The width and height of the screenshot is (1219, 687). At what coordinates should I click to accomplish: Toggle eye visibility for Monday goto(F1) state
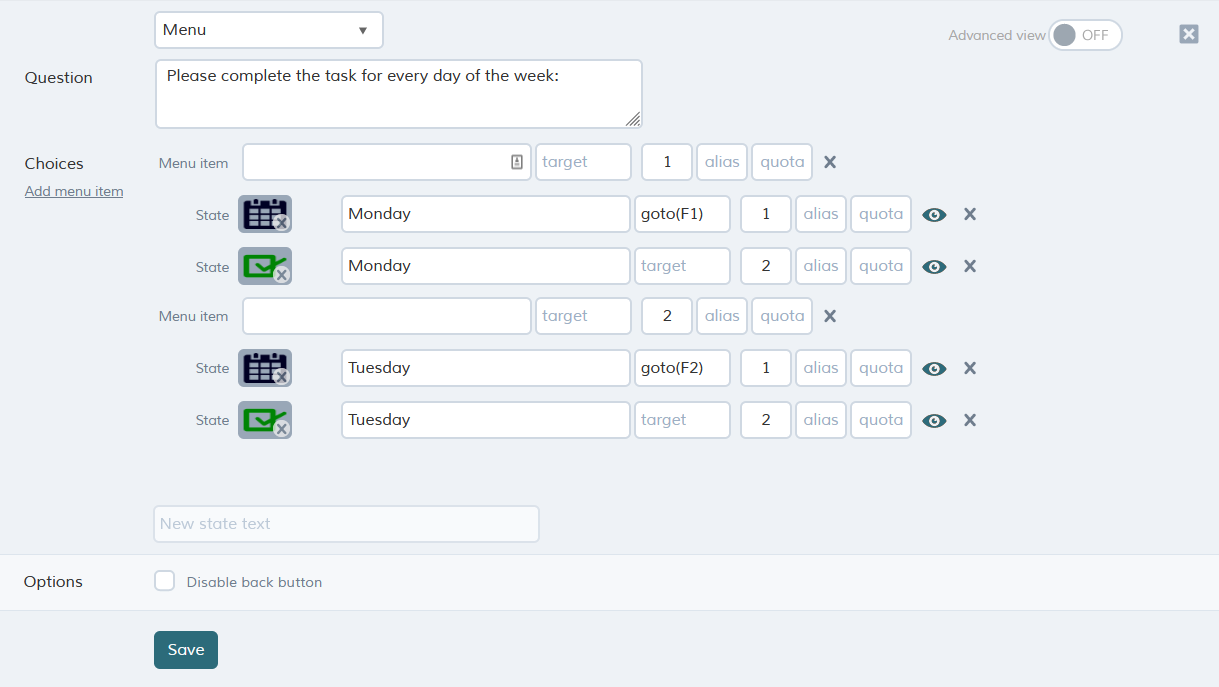(x=934, y=214)
